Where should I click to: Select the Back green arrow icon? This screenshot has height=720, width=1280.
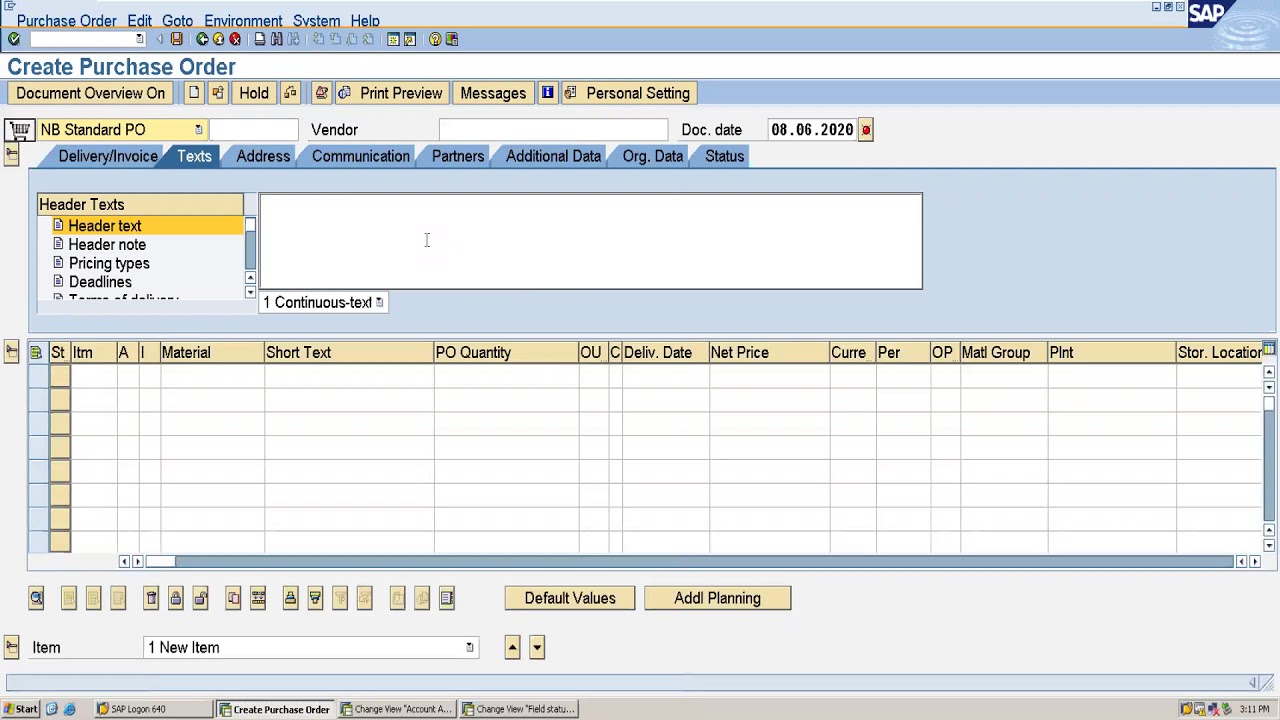203,39
